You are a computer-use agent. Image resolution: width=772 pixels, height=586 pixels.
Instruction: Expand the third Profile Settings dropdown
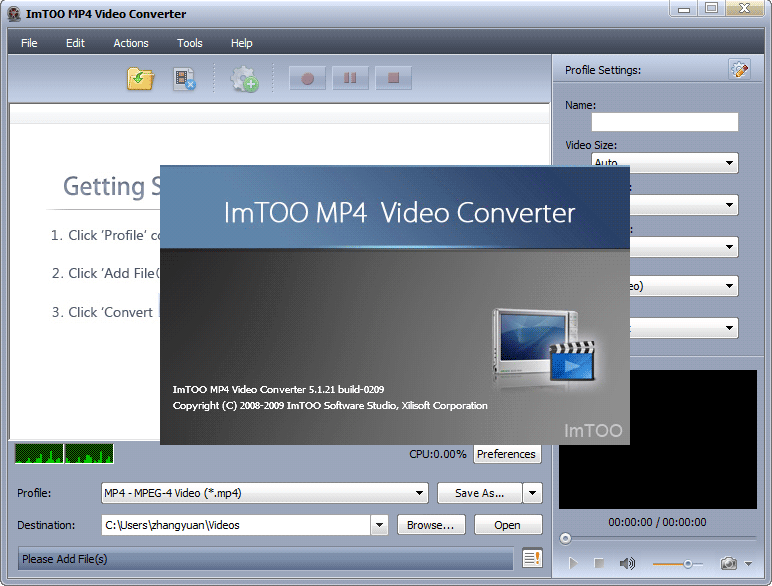point(729,247)
